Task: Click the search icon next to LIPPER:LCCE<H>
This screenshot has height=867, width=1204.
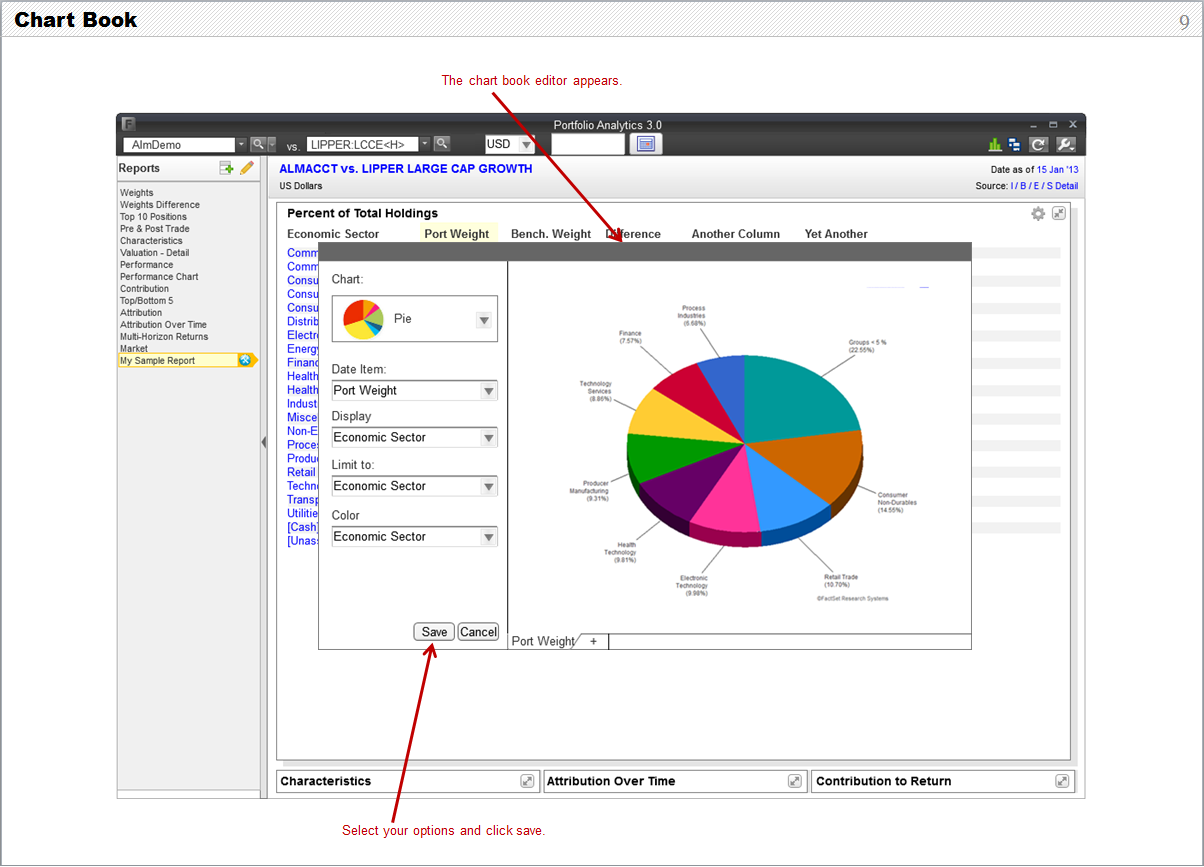Action: coord(441,144)
